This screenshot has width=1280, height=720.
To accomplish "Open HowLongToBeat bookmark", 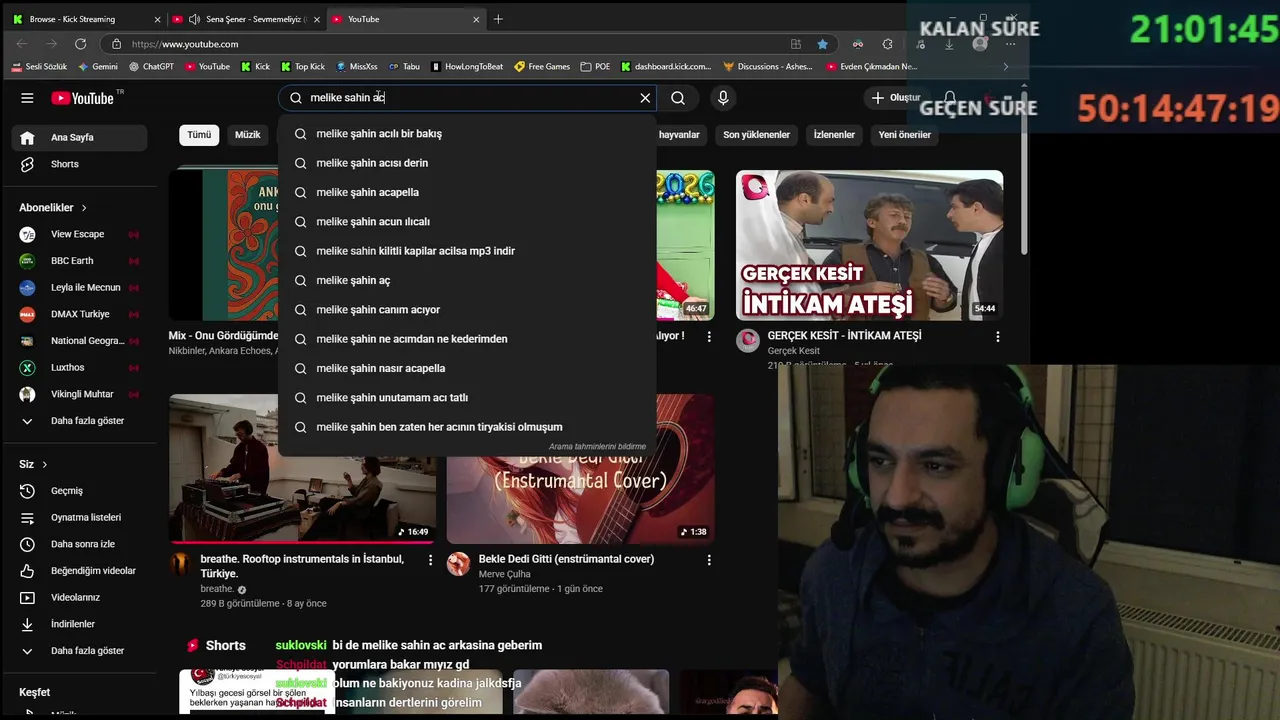I will point(467,67).
